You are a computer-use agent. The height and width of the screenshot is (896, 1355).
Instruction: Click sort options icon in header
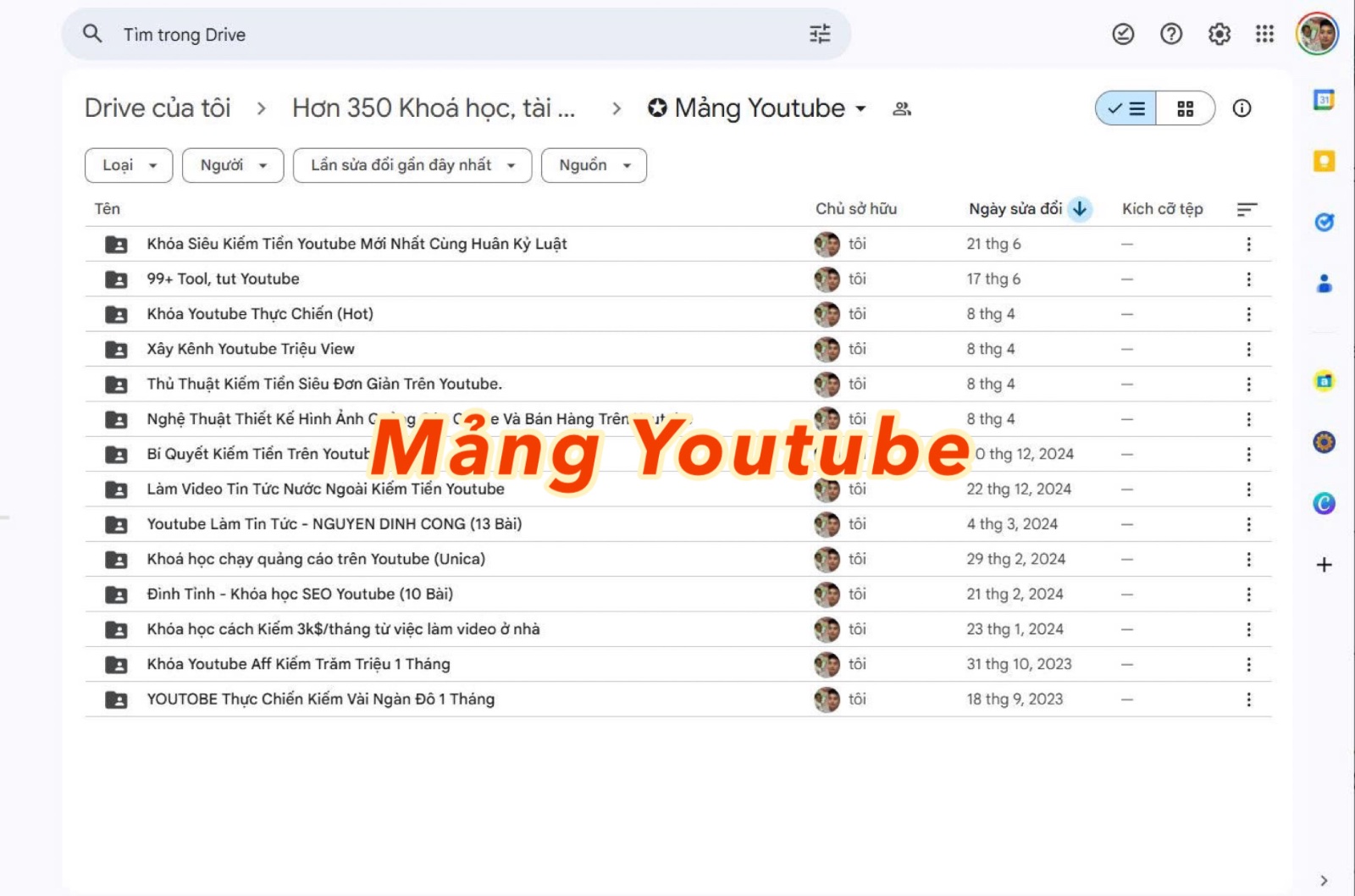[x=1247, y=209]
